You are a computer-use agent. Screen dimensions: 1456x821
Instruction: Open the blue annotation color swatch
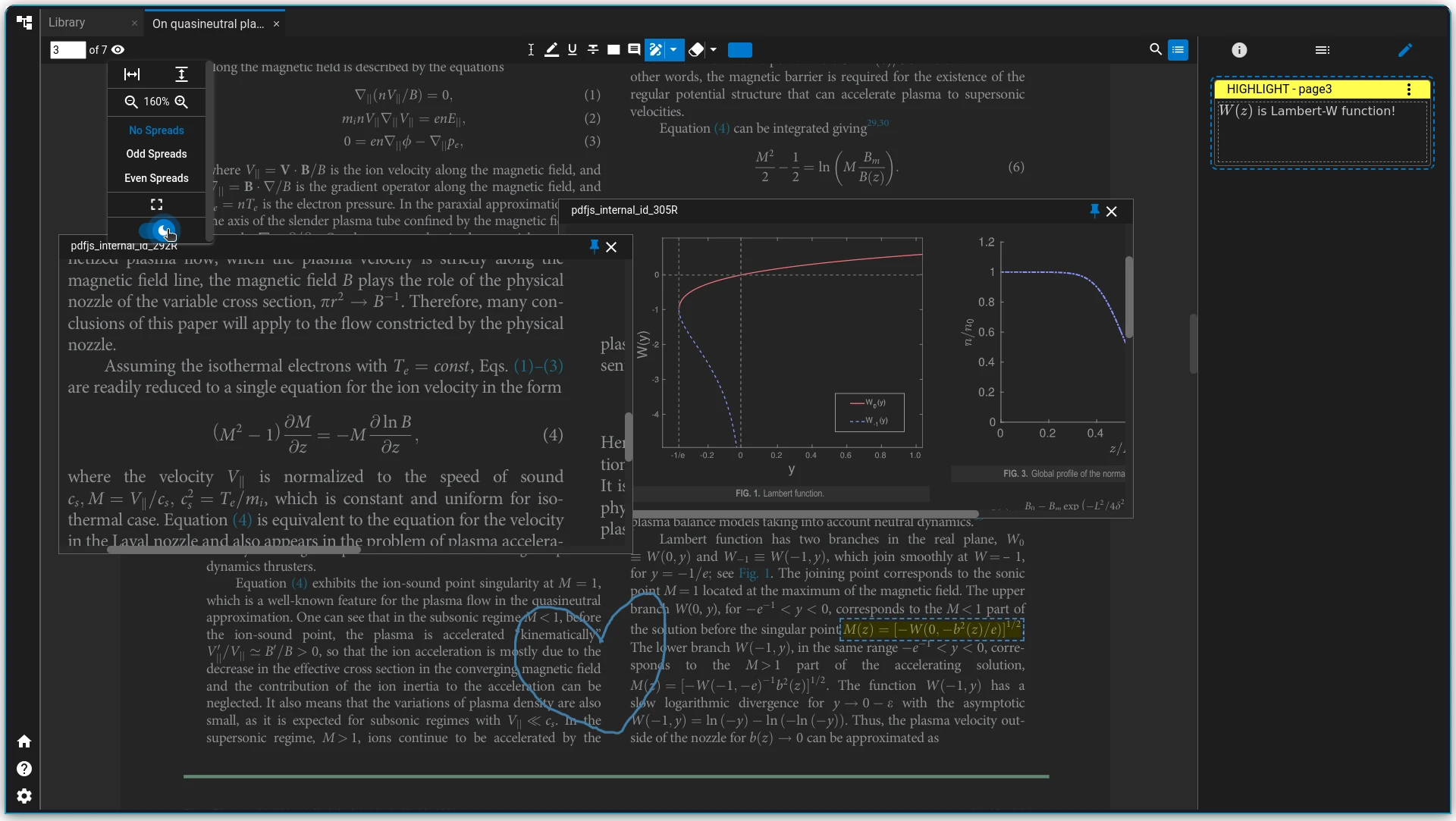739,50
